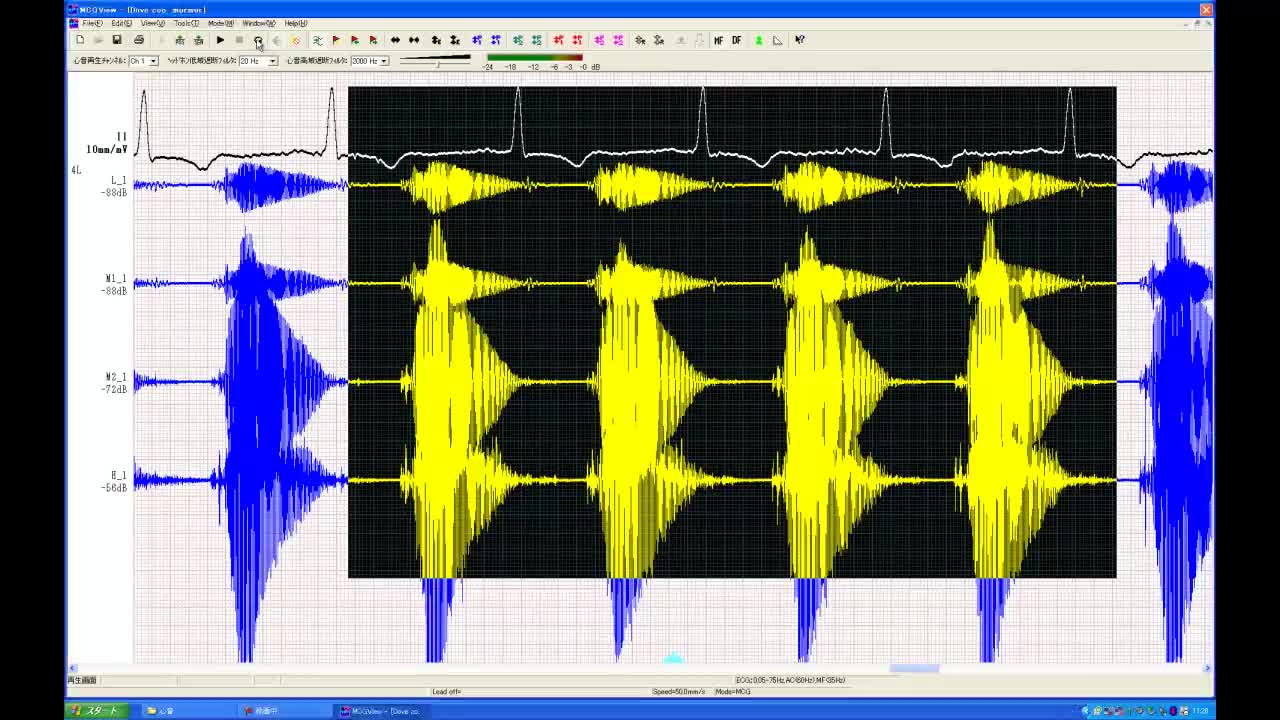Click the first black horizontal arrows icon
Image resolution: width=1280 pixels, height=720 pixels.
pyautogui.click(x=395, y=40)
